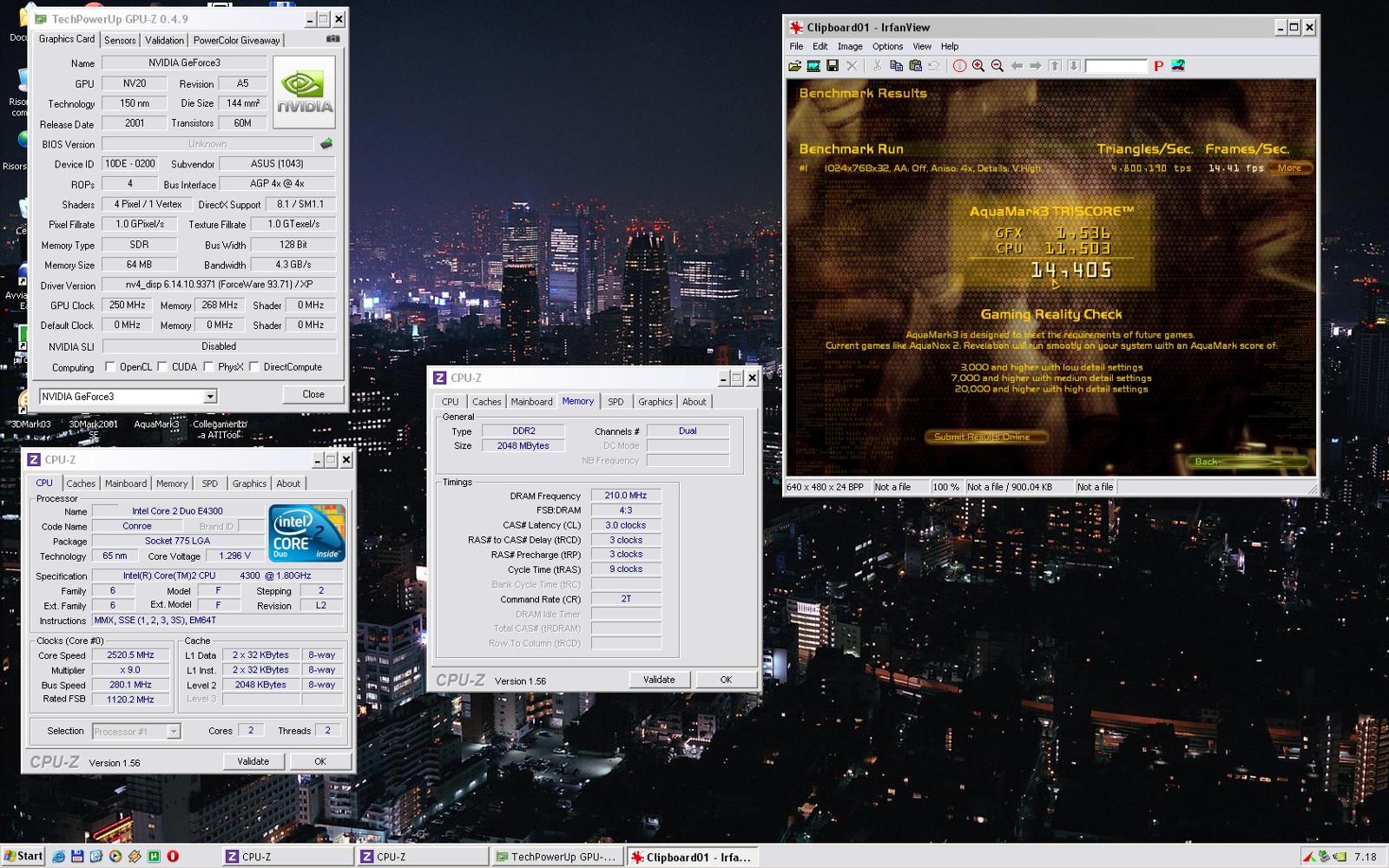Viewport: 1389px width, 868px height.
Task: Click the GPU-Z screenshot camera icon
Action: [332, 39]
